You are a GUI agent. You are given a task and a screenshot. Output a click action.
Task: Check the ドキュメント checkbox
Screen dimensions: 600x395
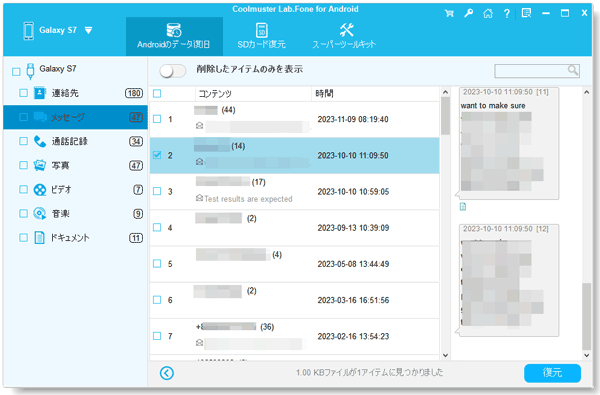click(23, 238)
